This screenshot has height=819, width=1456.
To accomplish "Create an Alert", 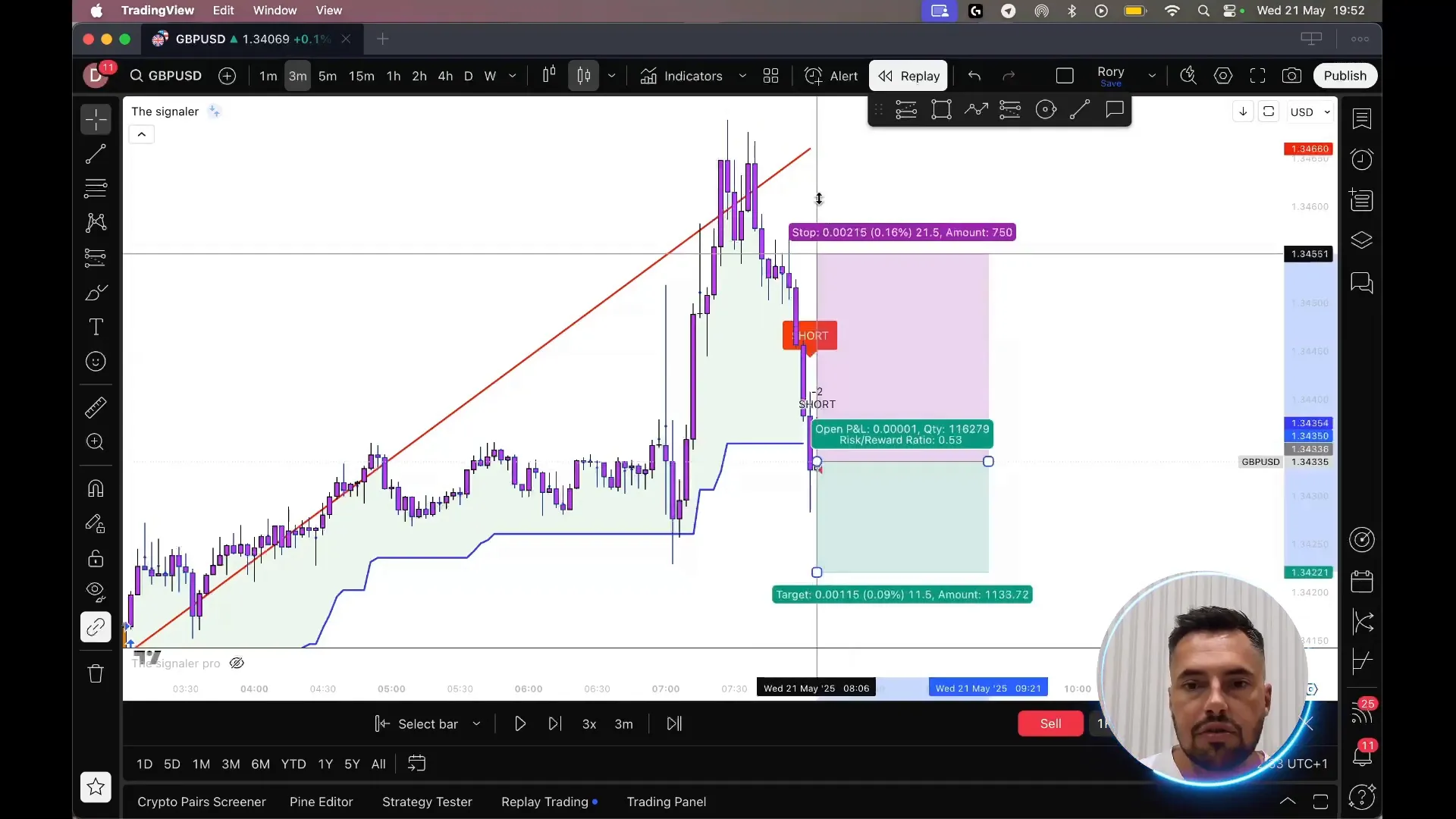I will [831, 76].
